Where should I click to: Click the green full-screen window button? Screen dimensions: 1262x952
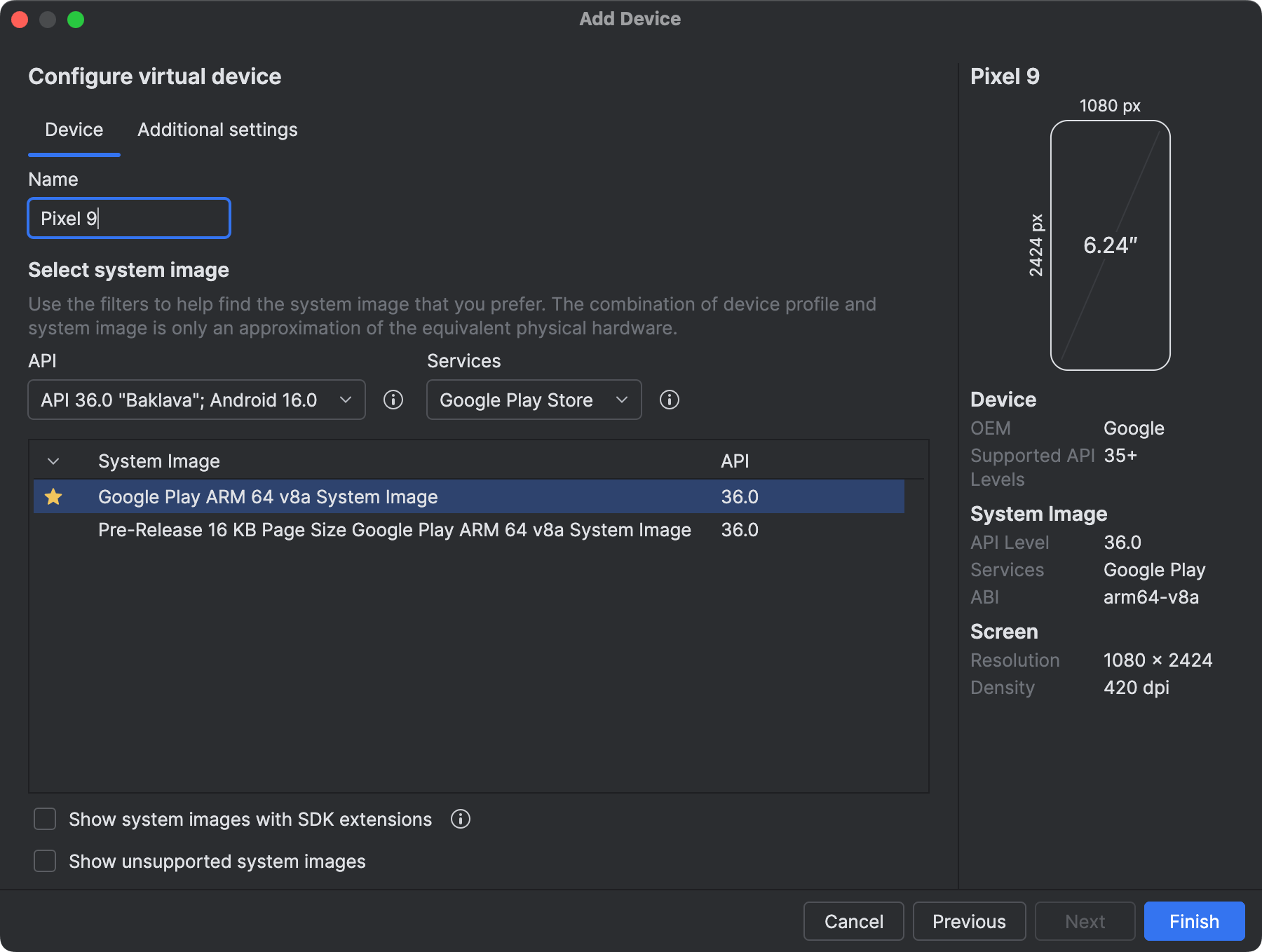pyautogui.click(x=77, y=19)
